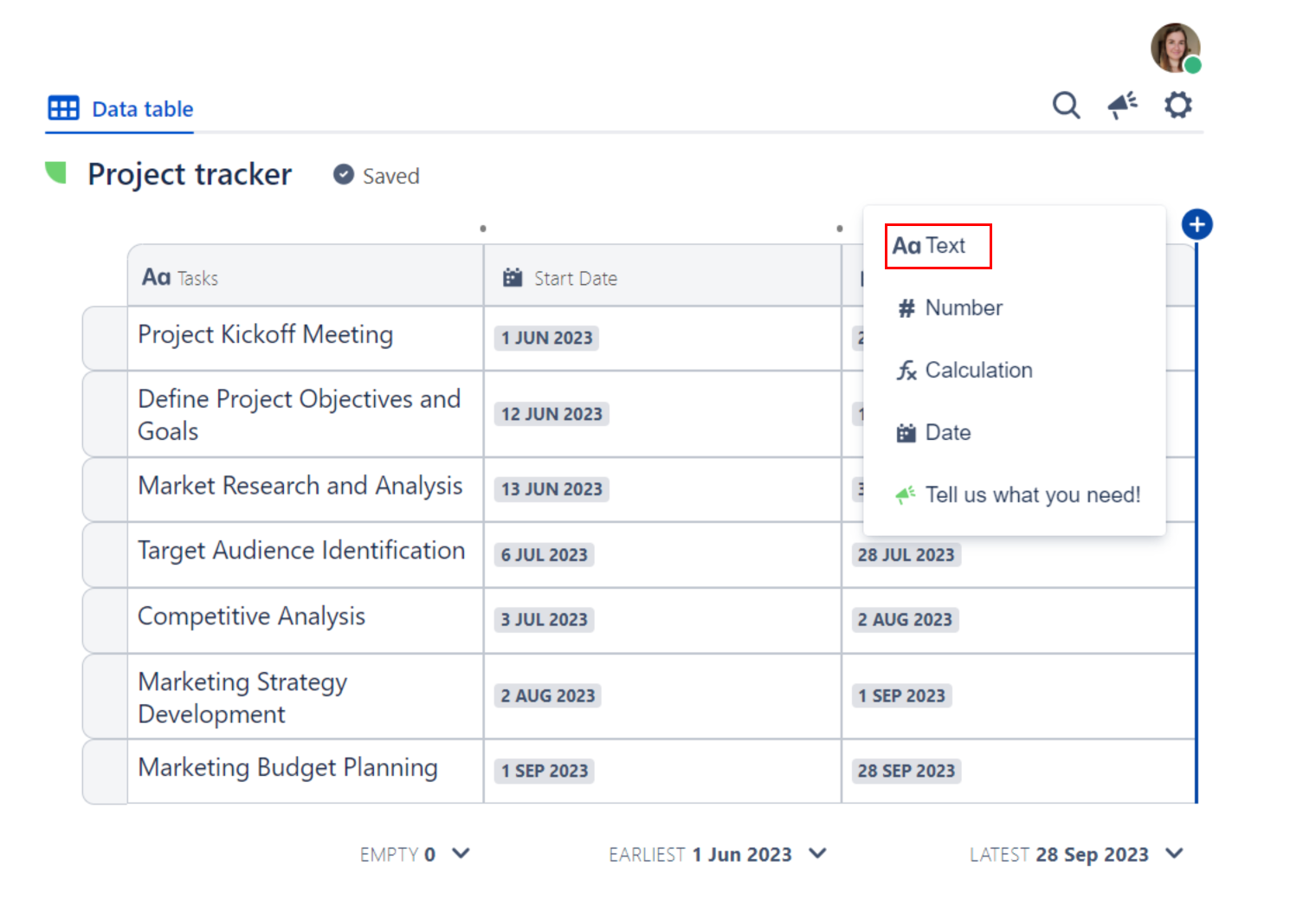The image size is (1316, 924).
Task: Switch to the Data table tab
Action: tap(142, 109)
